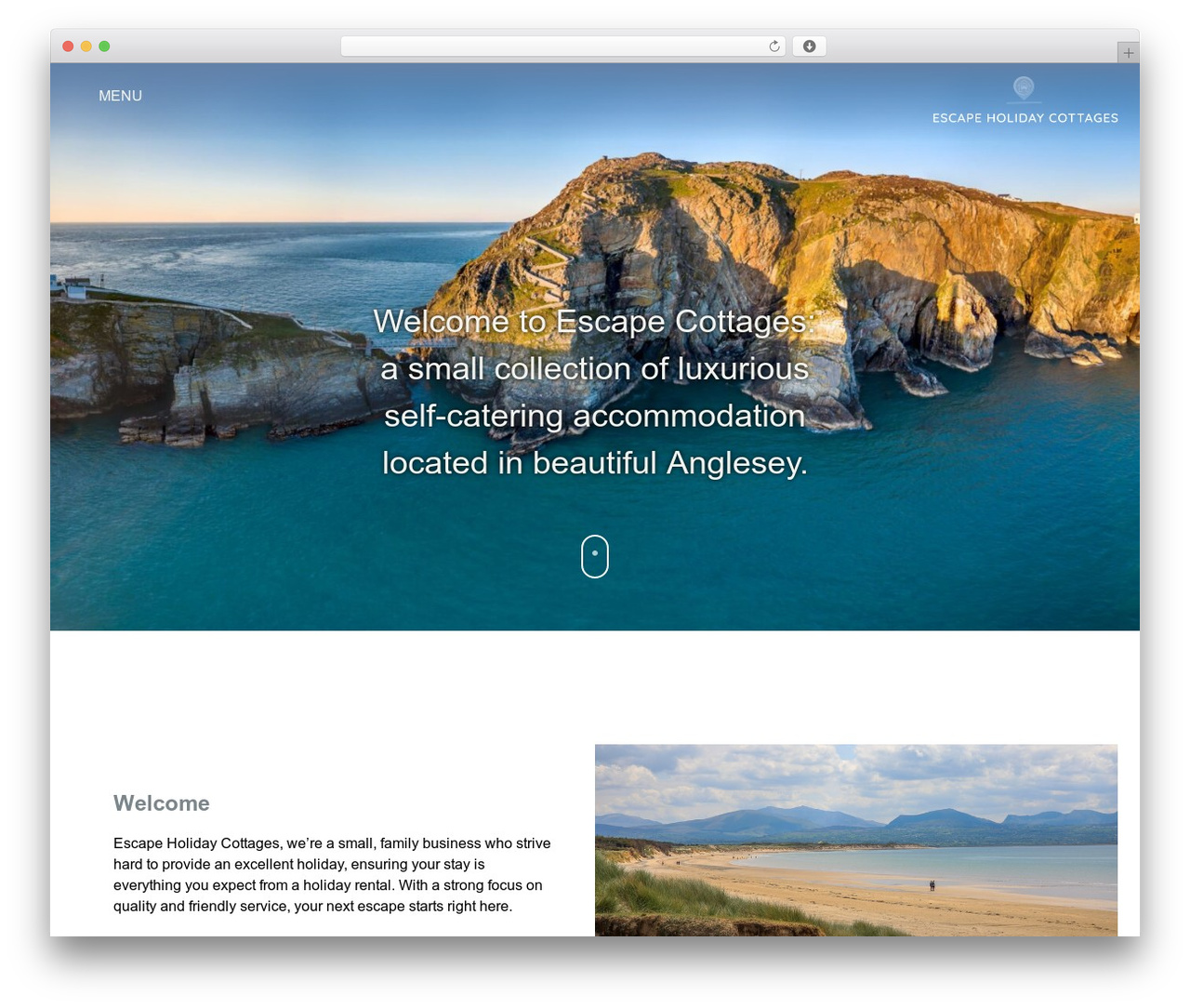Viewport: 1190px width, 1008px height.
Task: Add a new tab with plus button
Action: [x=1128, y=53]
